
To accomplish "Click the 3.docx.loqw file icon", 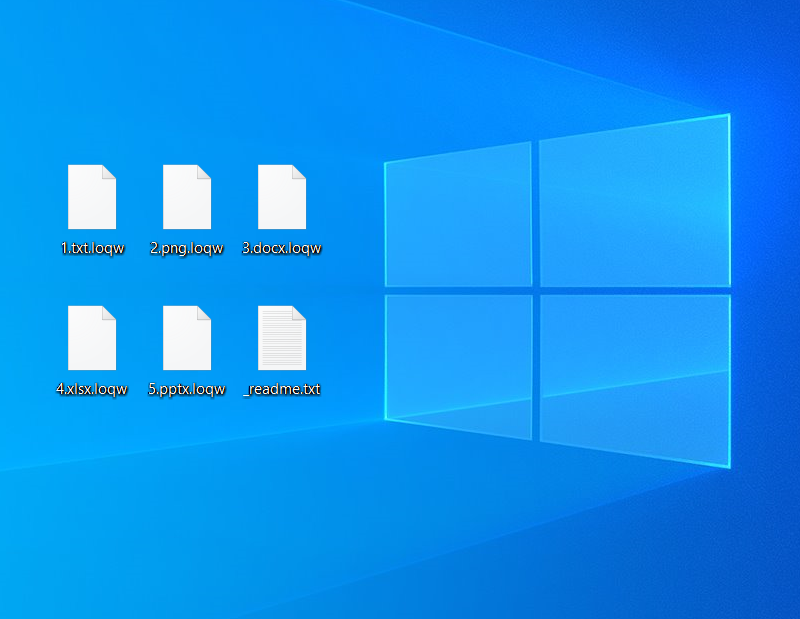I will point(282,197).
